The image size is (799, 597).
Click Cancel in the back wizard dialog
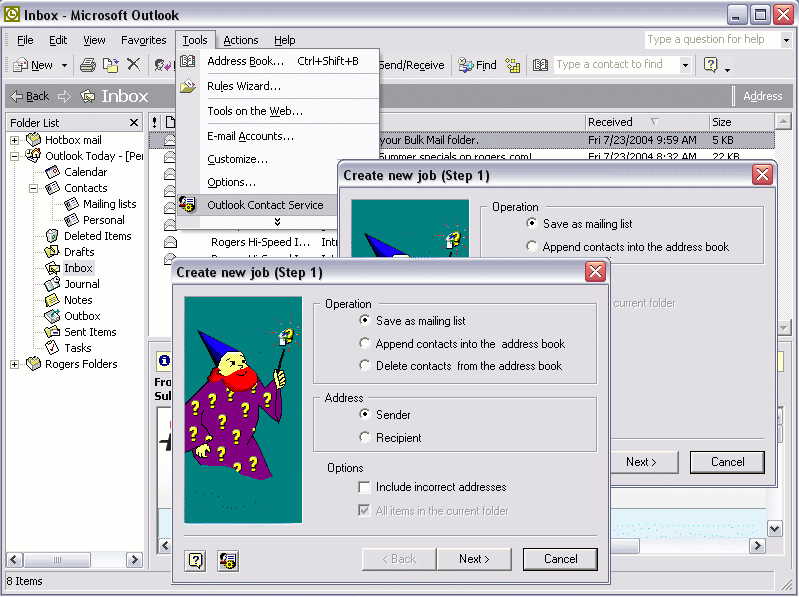click(727, 462)
